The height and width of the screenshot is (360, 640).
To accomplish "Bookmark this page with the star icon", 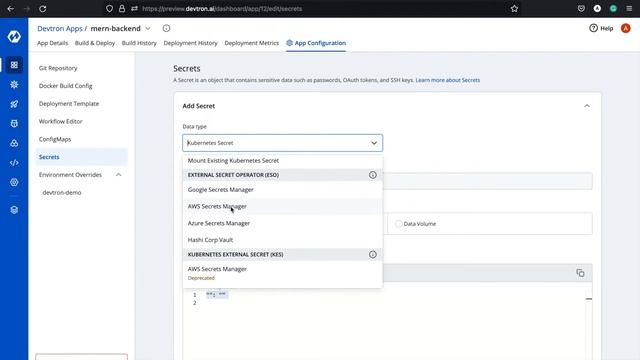I will [514, 9].
